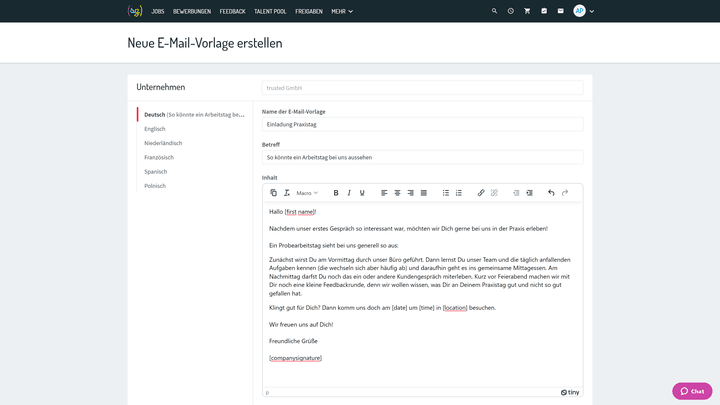
Task: Center align the text
Action: click(x=397, y=193)
